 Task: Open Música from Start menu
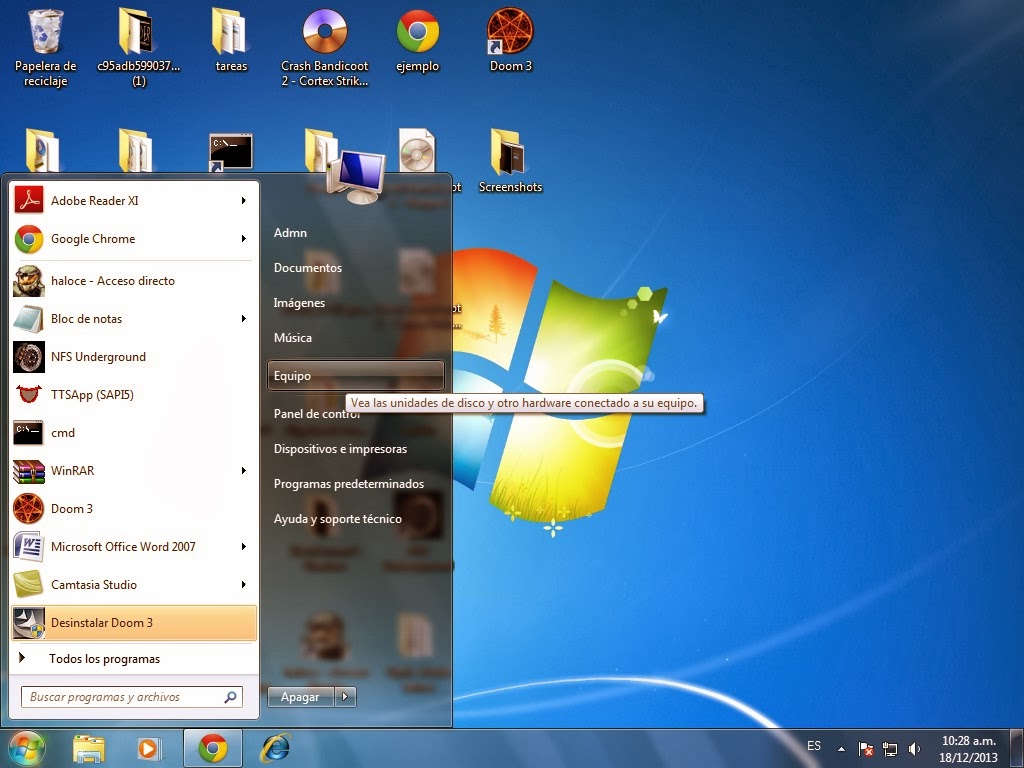(356, 338)
